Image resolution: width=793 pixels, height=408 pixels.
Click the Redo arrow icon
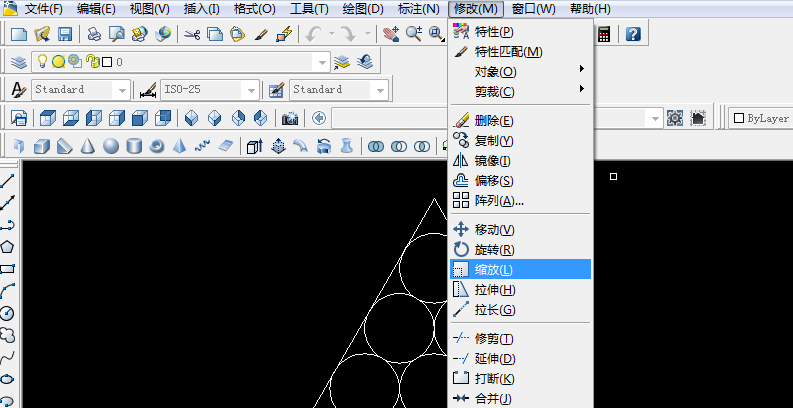(348, 34)
